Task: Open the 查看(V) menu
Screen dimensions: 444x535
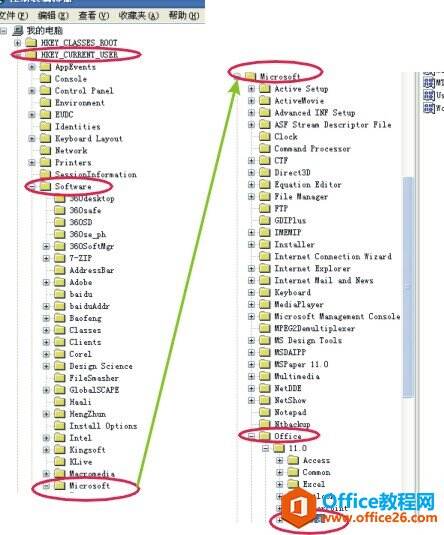Action: pyautogui.click(x=94, y=16)
